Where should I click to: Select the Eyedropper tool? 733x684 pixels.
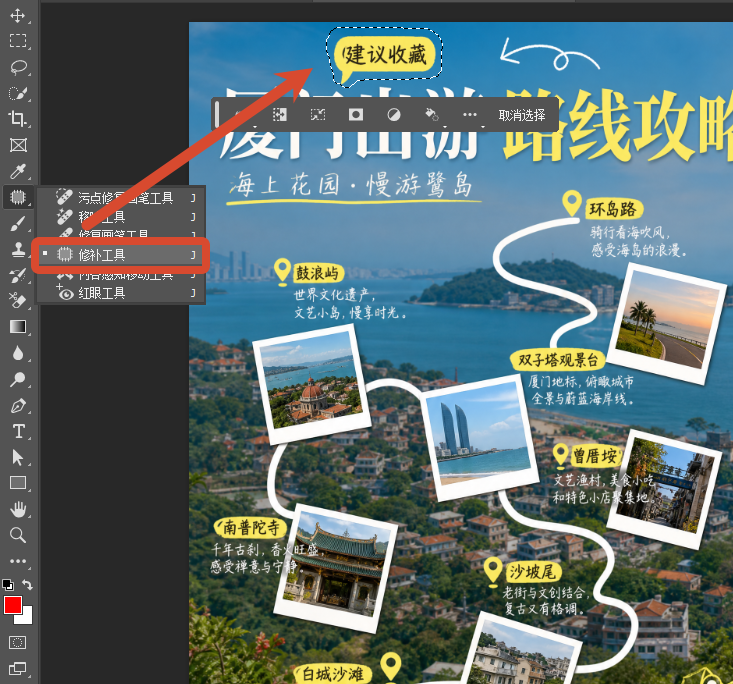click(18, 172)
